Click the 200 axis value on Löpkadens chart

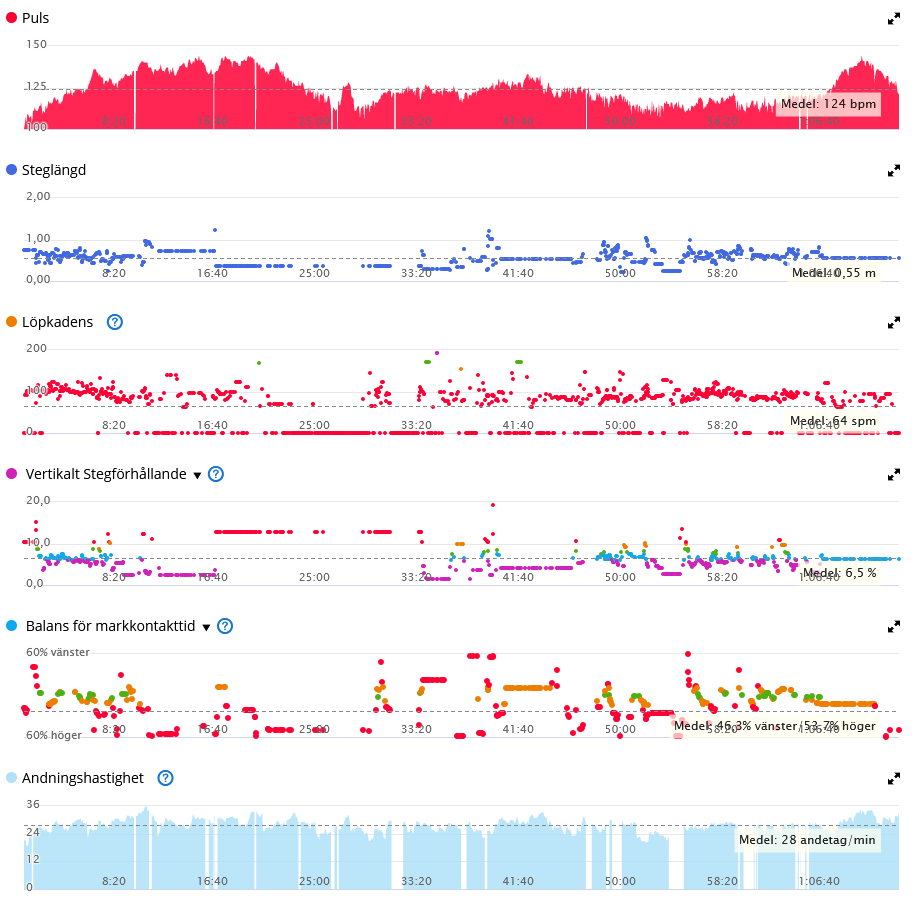(36, 348)
